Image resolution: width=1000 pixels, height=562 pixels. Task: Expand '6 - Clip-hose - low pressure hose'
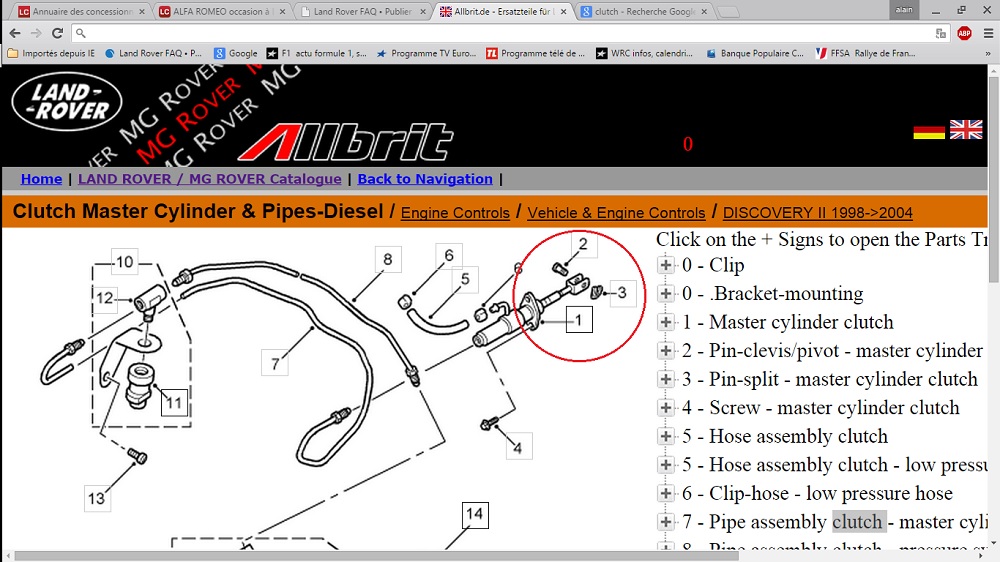click(x=666, y=493)
